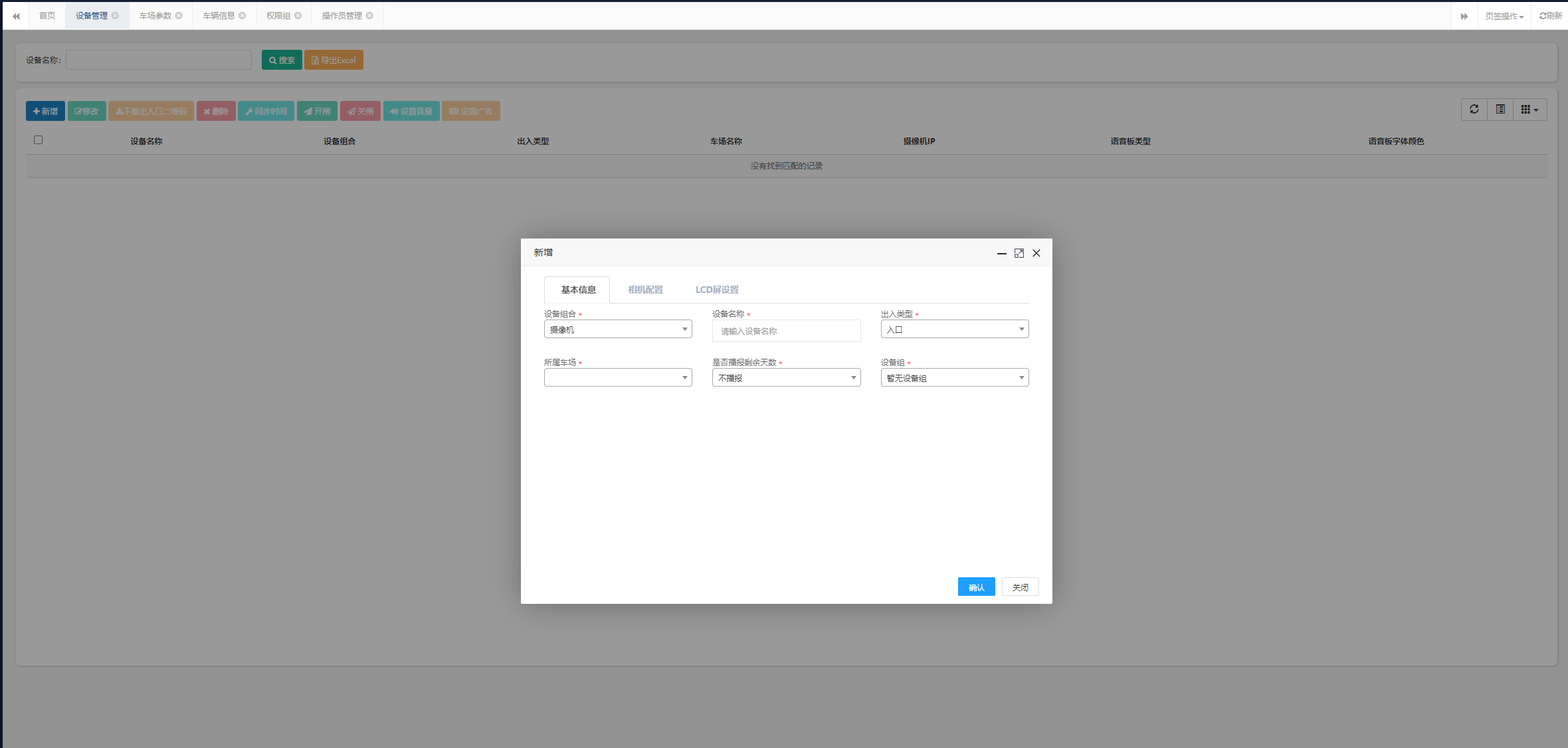Switch to the 操作员管理 tab

pos(342,15)
